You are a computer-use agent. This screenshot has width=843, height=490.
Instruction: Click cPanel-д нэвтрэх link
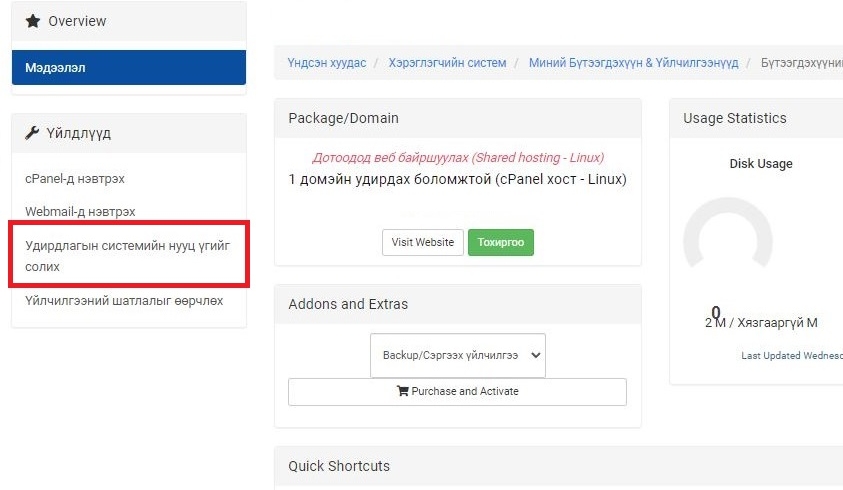click(x=75, y=179)
